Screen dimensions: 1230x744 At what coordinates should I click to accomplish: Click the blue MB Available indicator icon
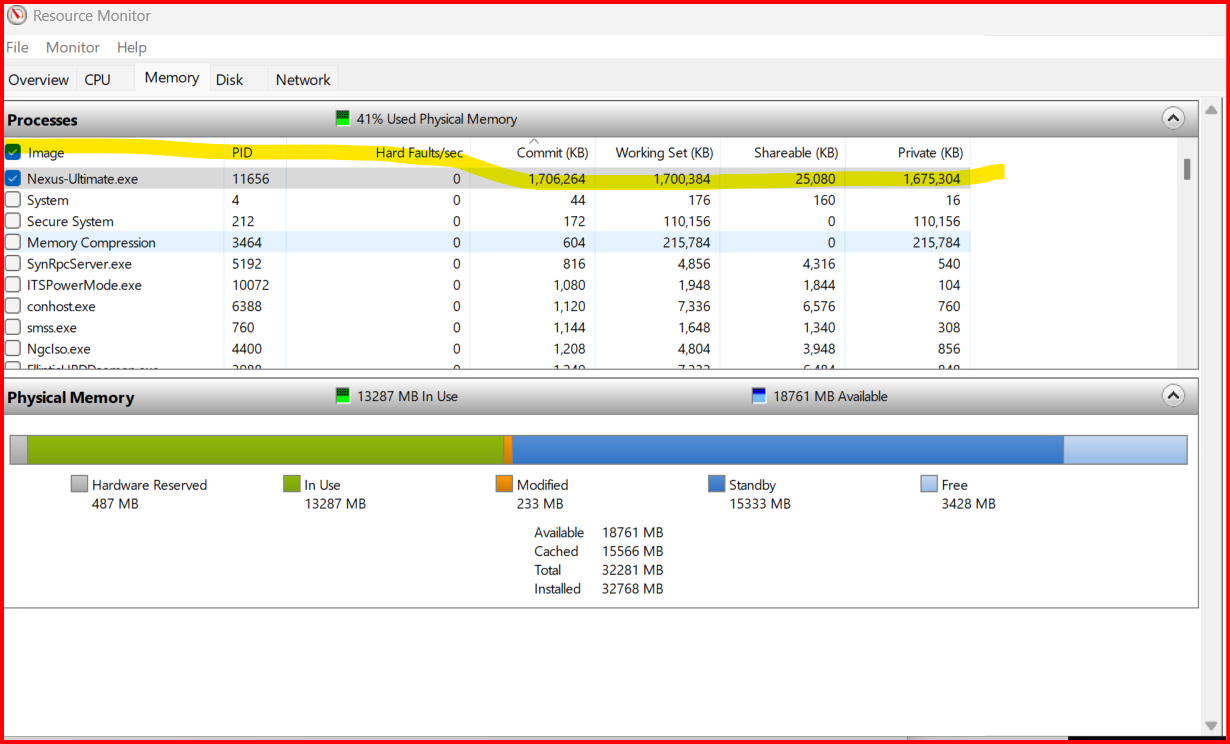[759, 396]
